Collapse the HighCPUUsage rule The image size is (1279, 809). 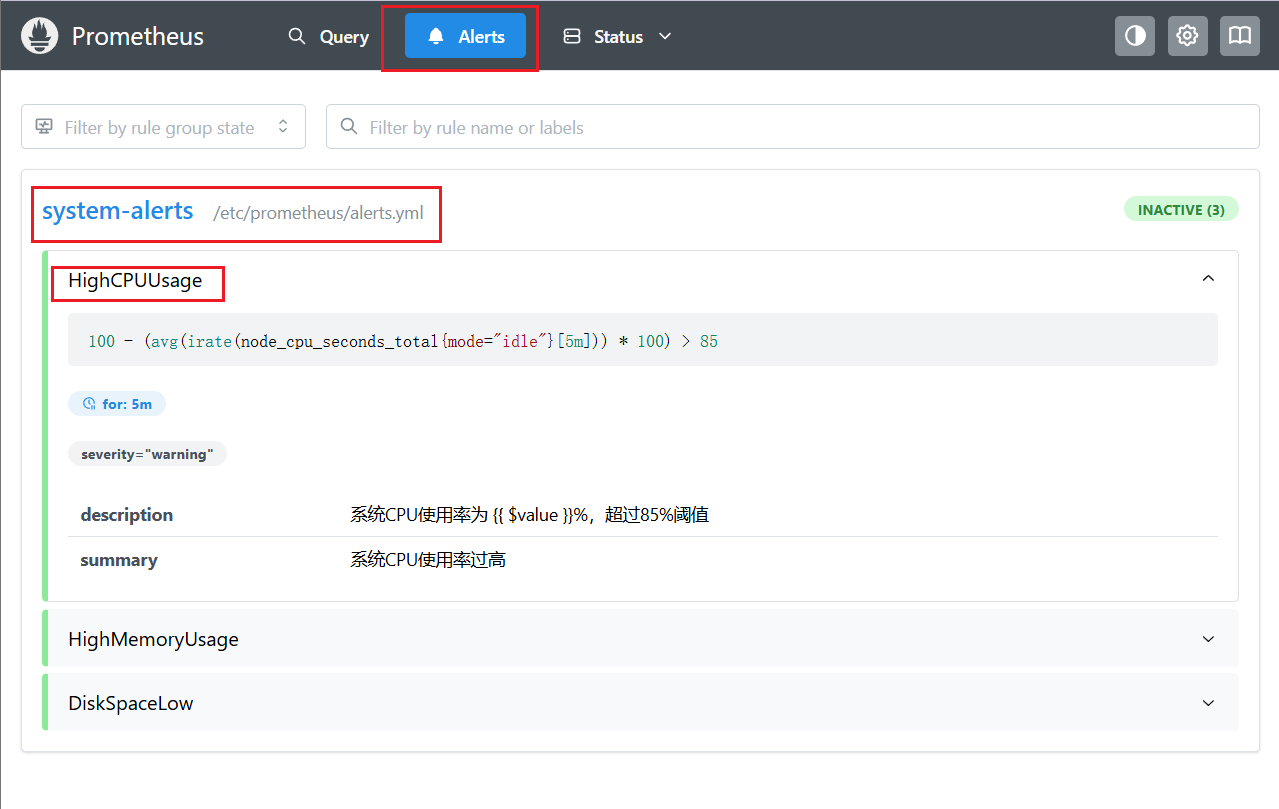tap(1208, 279)
